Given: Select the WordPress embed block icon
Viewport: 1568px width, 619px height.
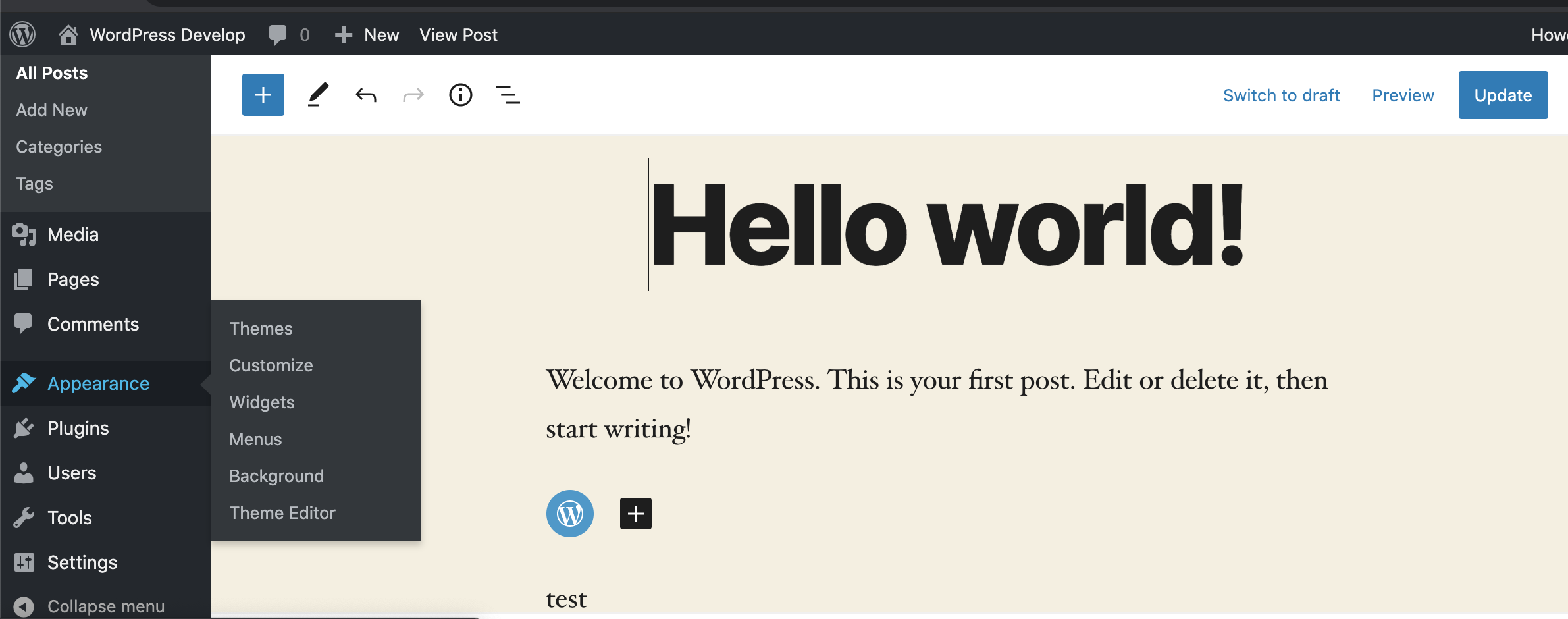Looking at the screenshot, I should point(569,514).
